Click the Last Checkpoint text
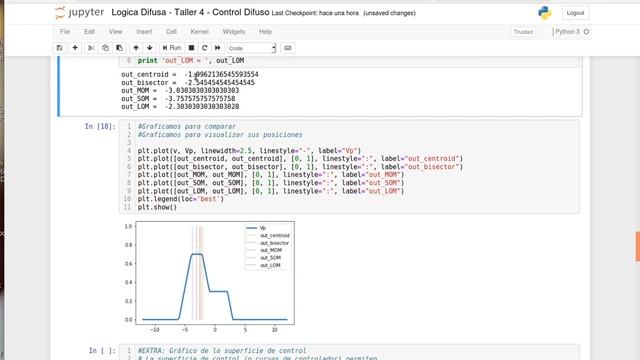 point(315,13)
